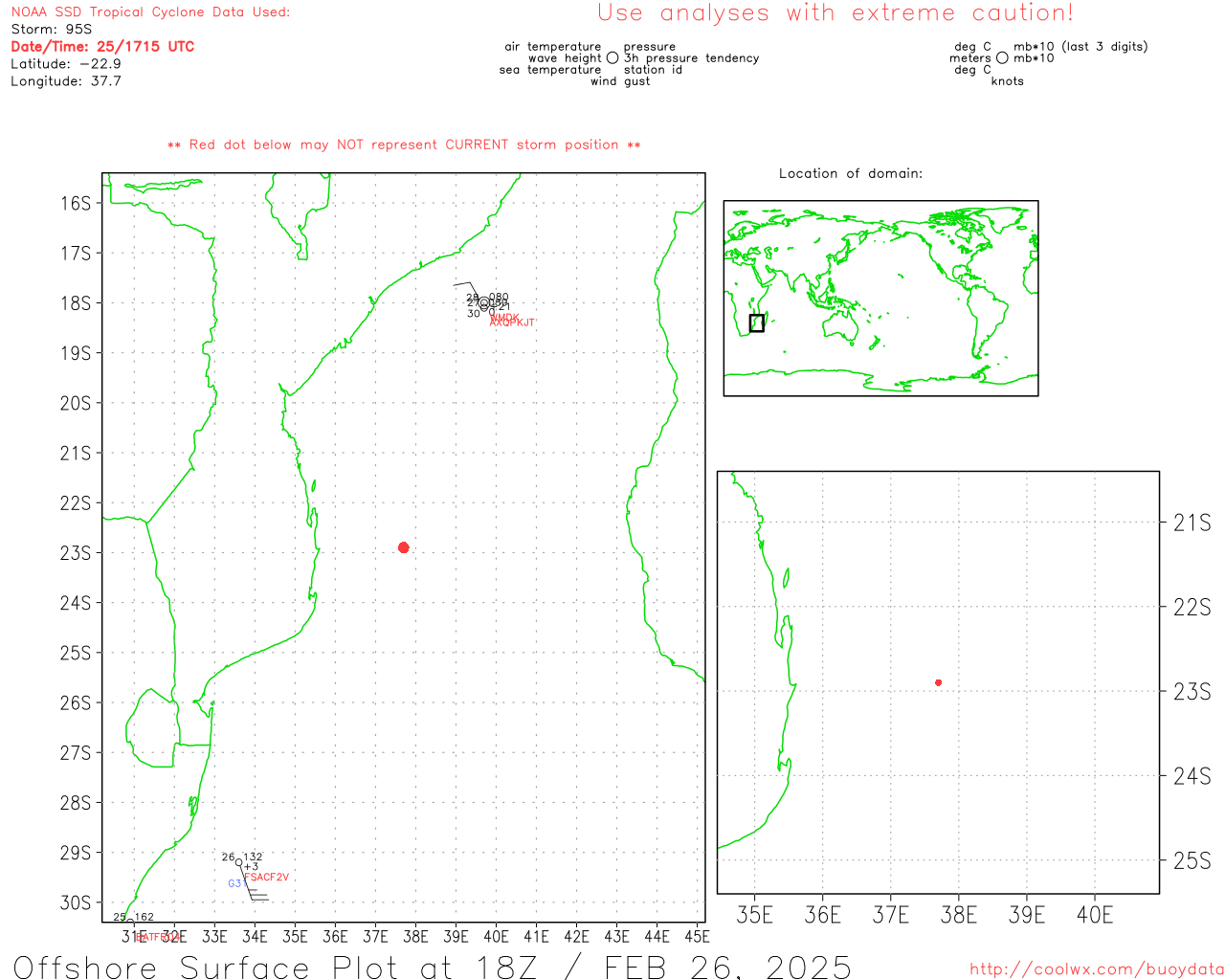Image resolution: width=1225 pixels, height=980 pixels.
Task: Click the 'Latitude: -22.9' value
Action: tap(66, 64)
